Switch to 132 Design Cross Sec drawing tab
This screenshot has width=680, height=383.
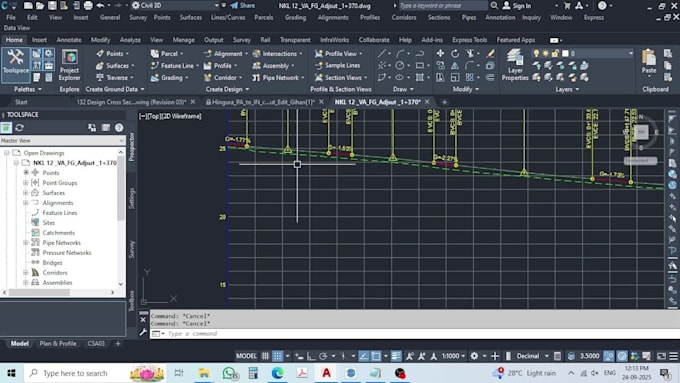pos(131,102)
